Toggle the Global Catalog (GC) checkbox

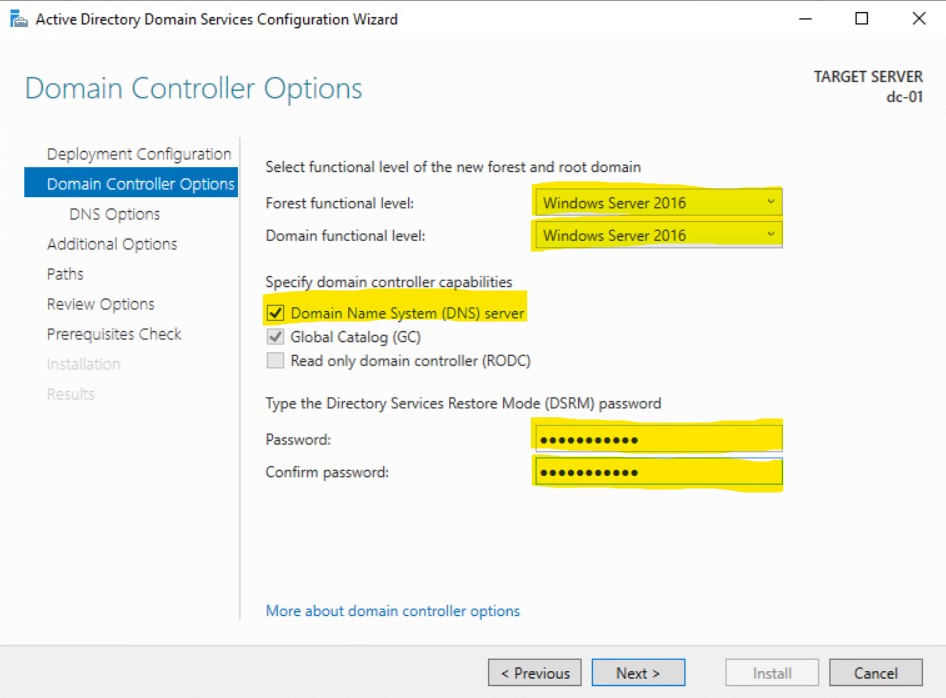[x=274, y=337]
